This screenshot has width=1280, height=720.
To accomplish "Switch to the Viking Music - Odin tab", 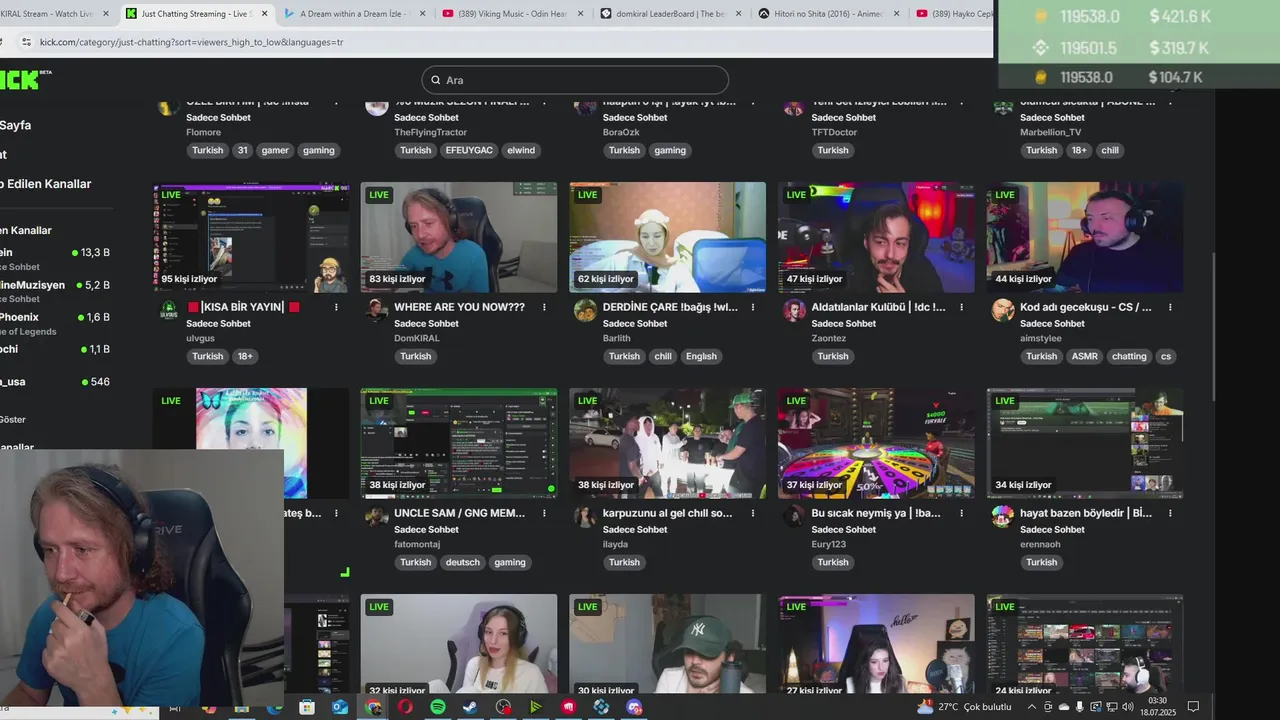I will coord(511,14).
